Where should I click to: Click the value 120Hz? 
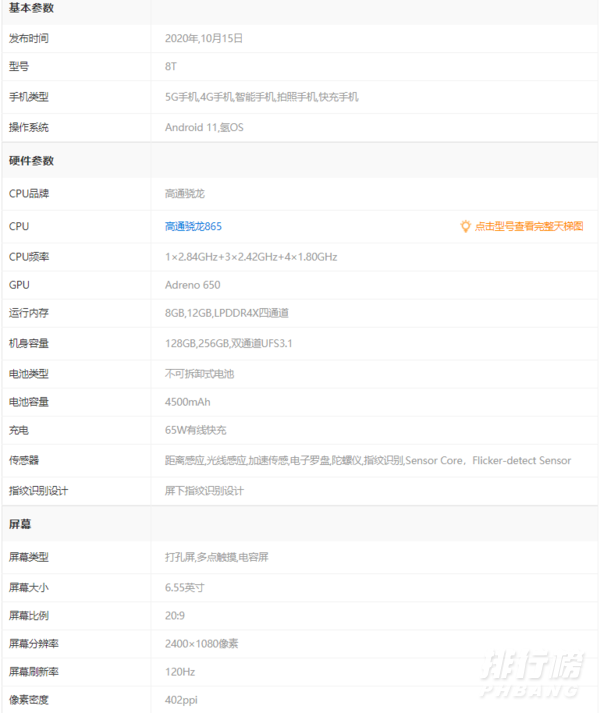coord(180,672)
